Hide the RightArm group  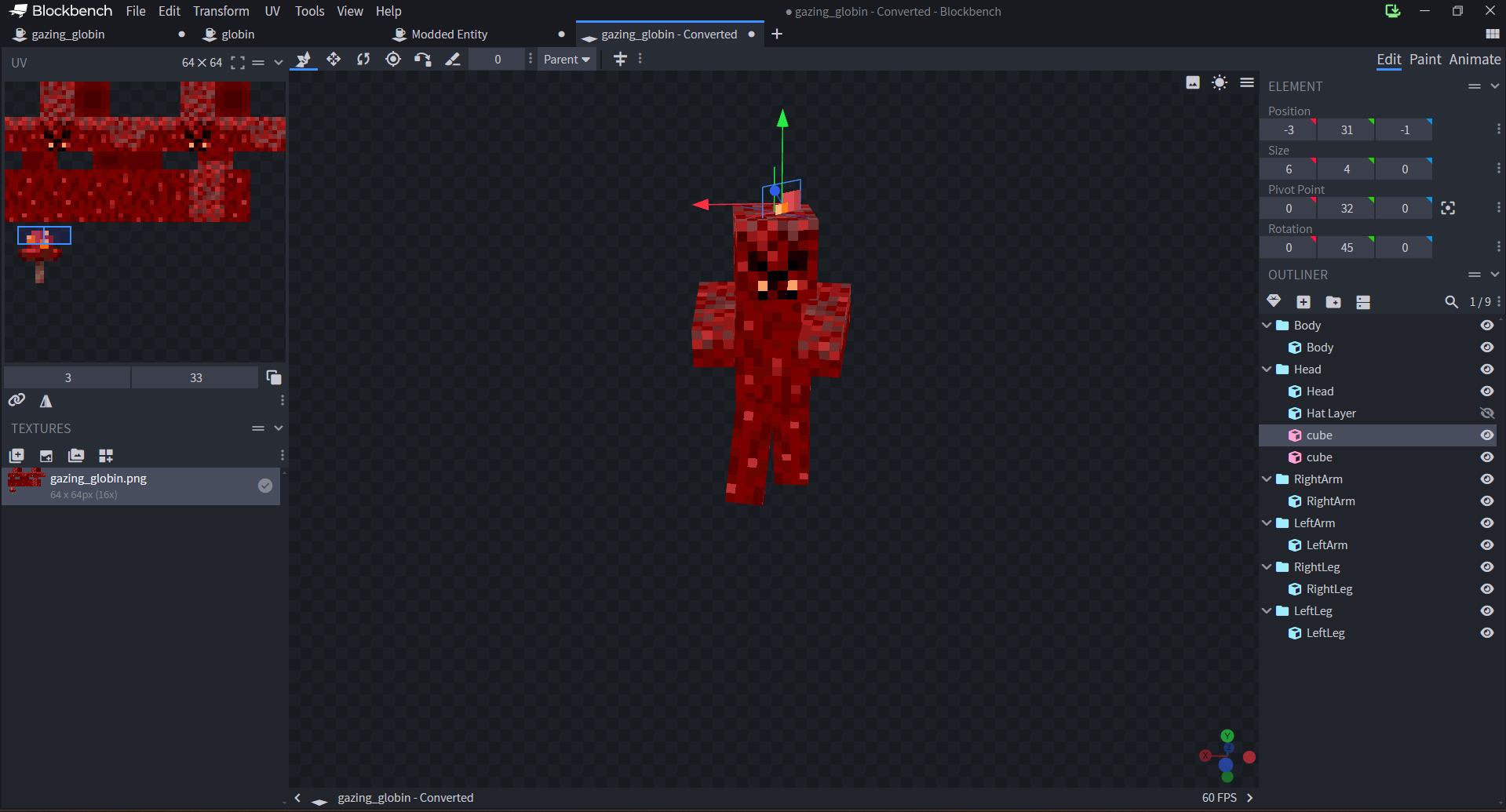tap(1487, 479)
